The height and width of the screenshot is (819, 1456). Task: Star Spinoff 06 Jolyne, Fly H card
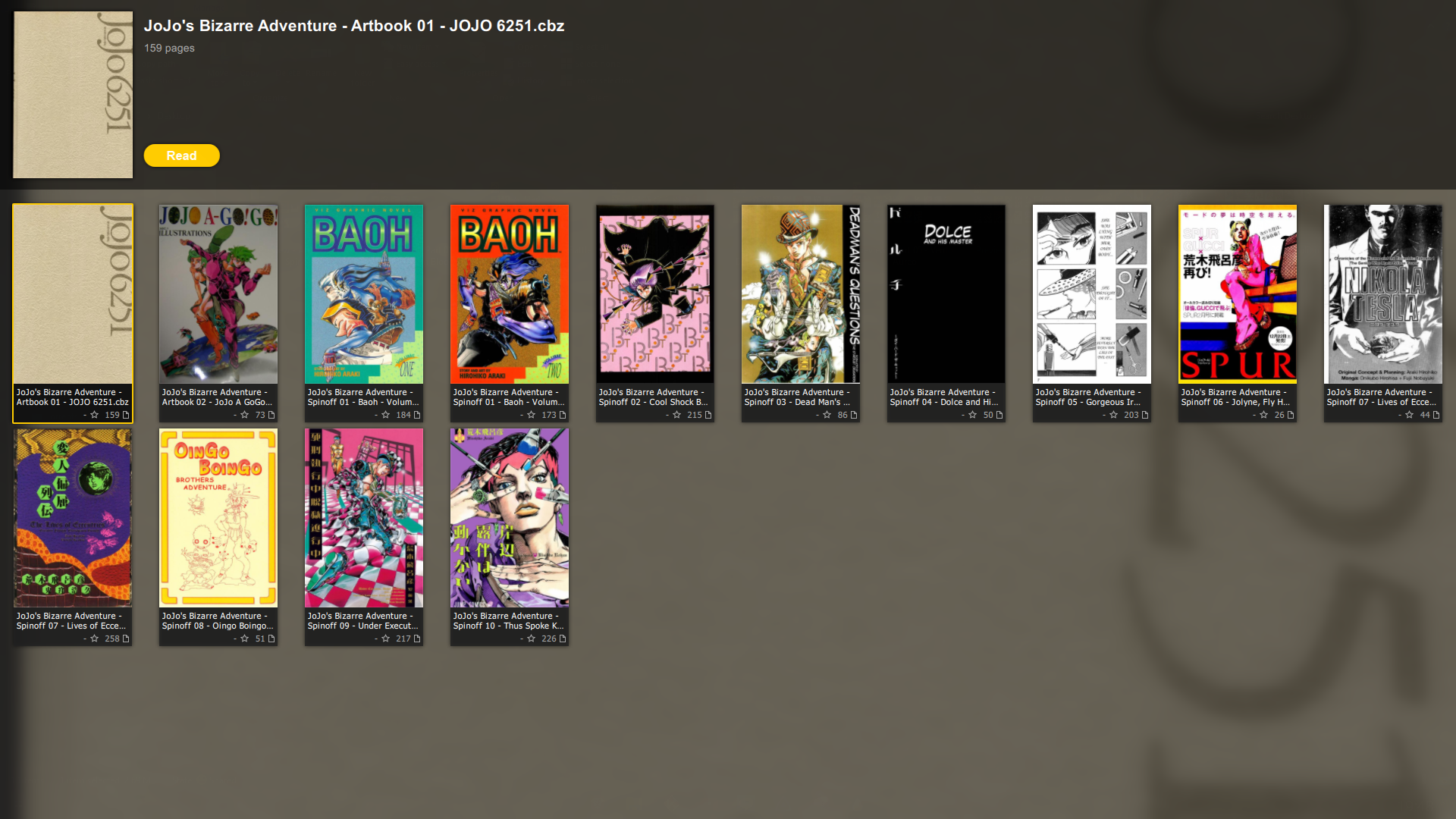tap(1264, 415)
